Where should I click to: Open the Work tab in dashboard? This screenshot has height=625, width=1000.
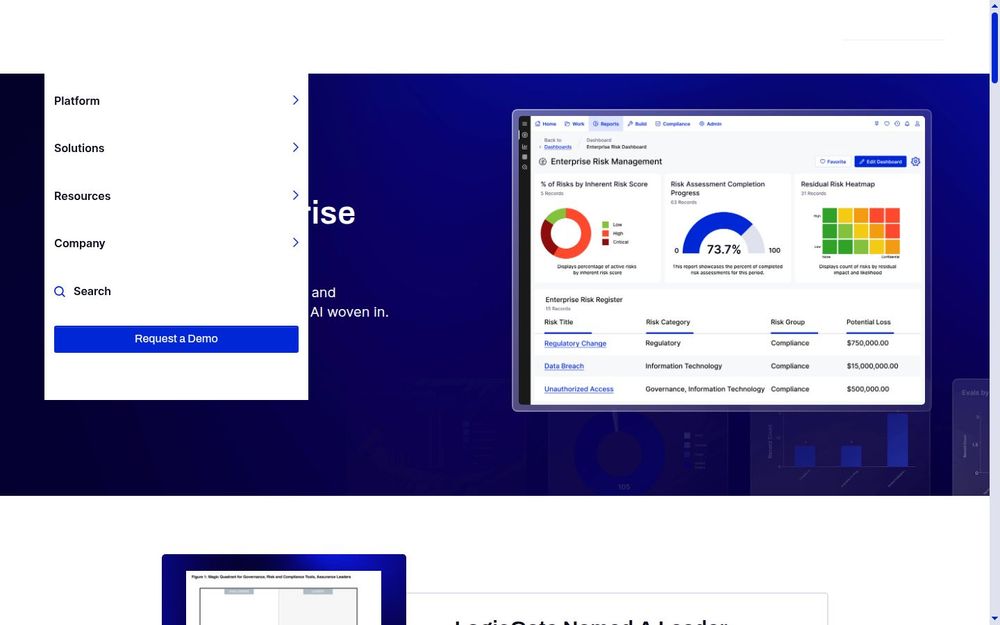(x=574, y=124)
